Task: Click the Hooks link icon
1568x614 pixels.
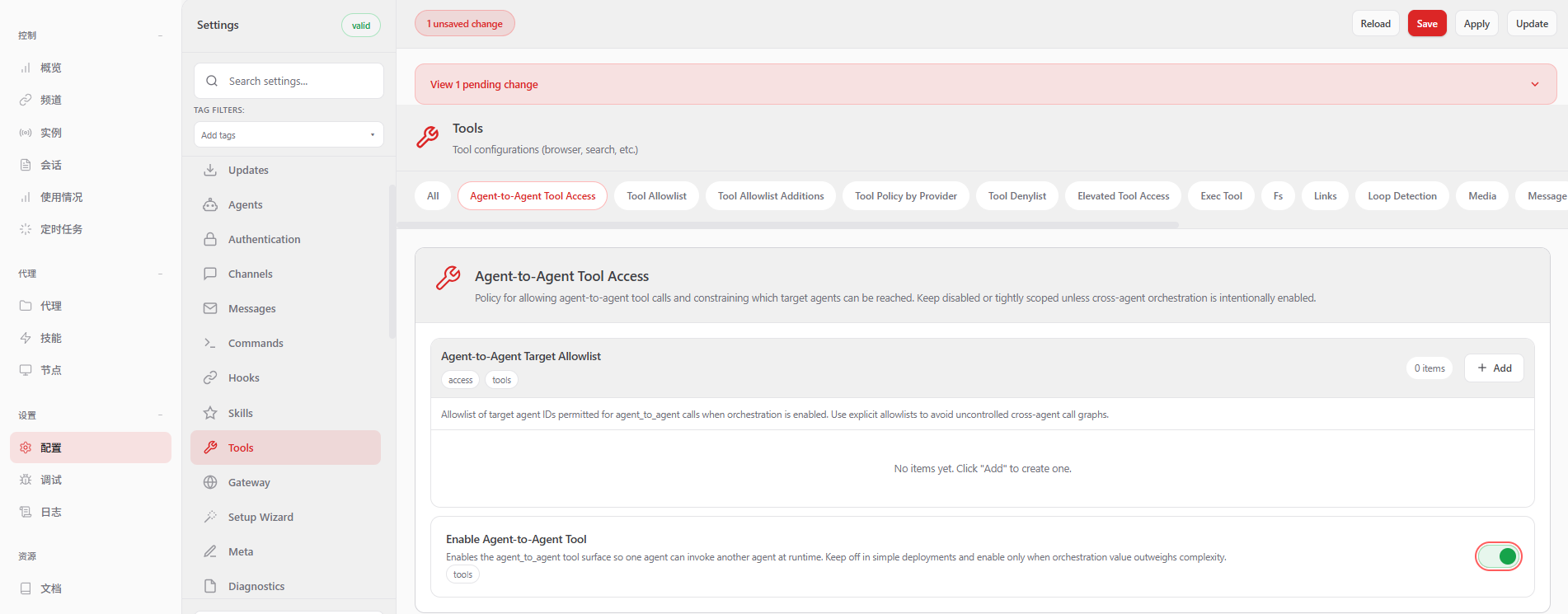Action: pos(210,377)
